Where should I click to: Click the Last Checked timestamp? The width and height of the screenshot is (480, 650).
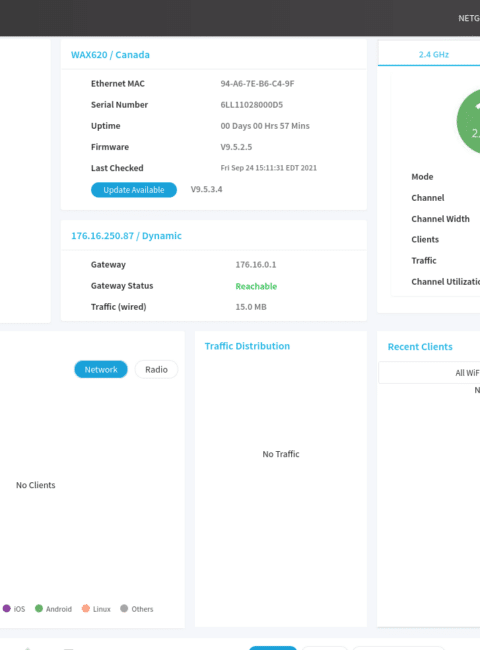pos(269,168)
